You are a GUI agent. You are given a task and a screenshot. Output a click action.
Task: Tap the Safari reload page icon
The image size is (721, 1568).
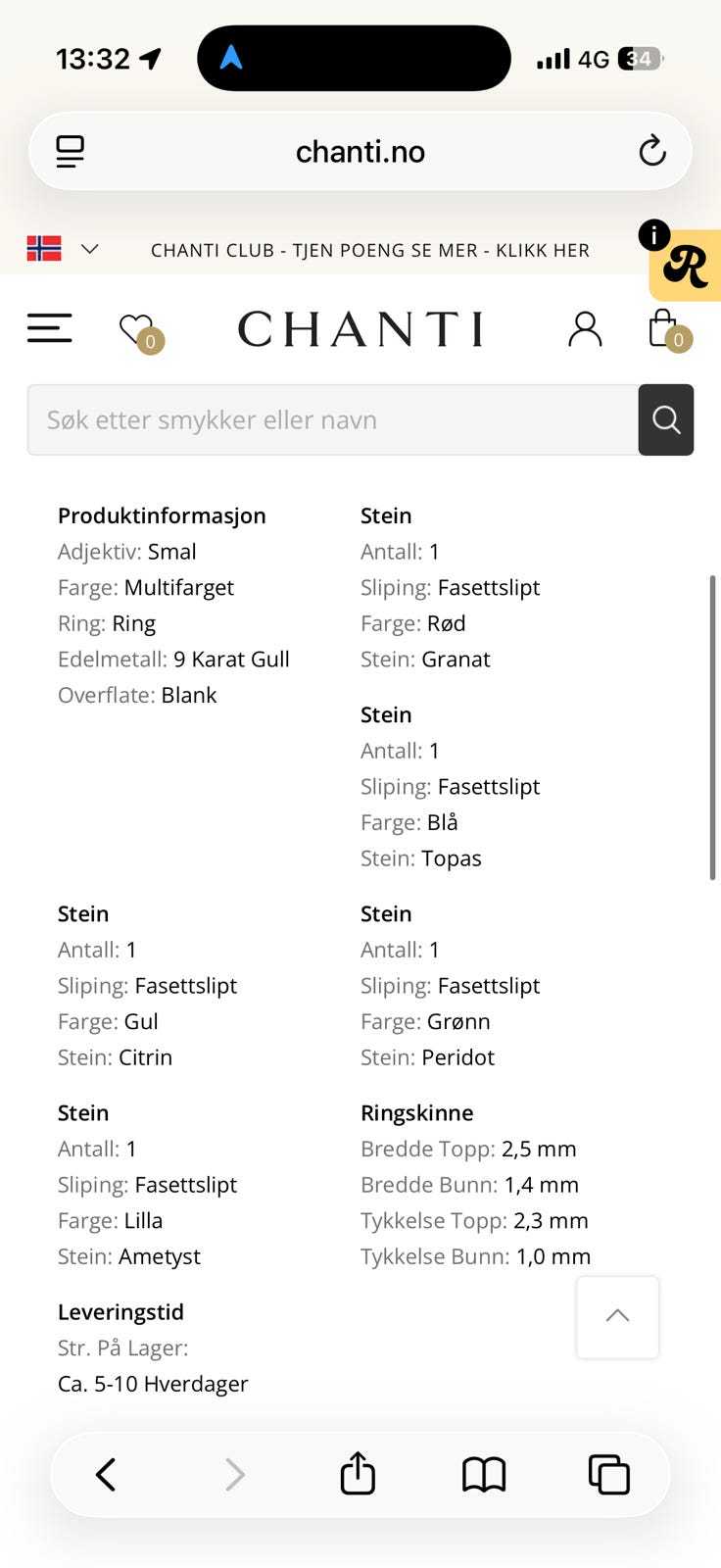652,151
